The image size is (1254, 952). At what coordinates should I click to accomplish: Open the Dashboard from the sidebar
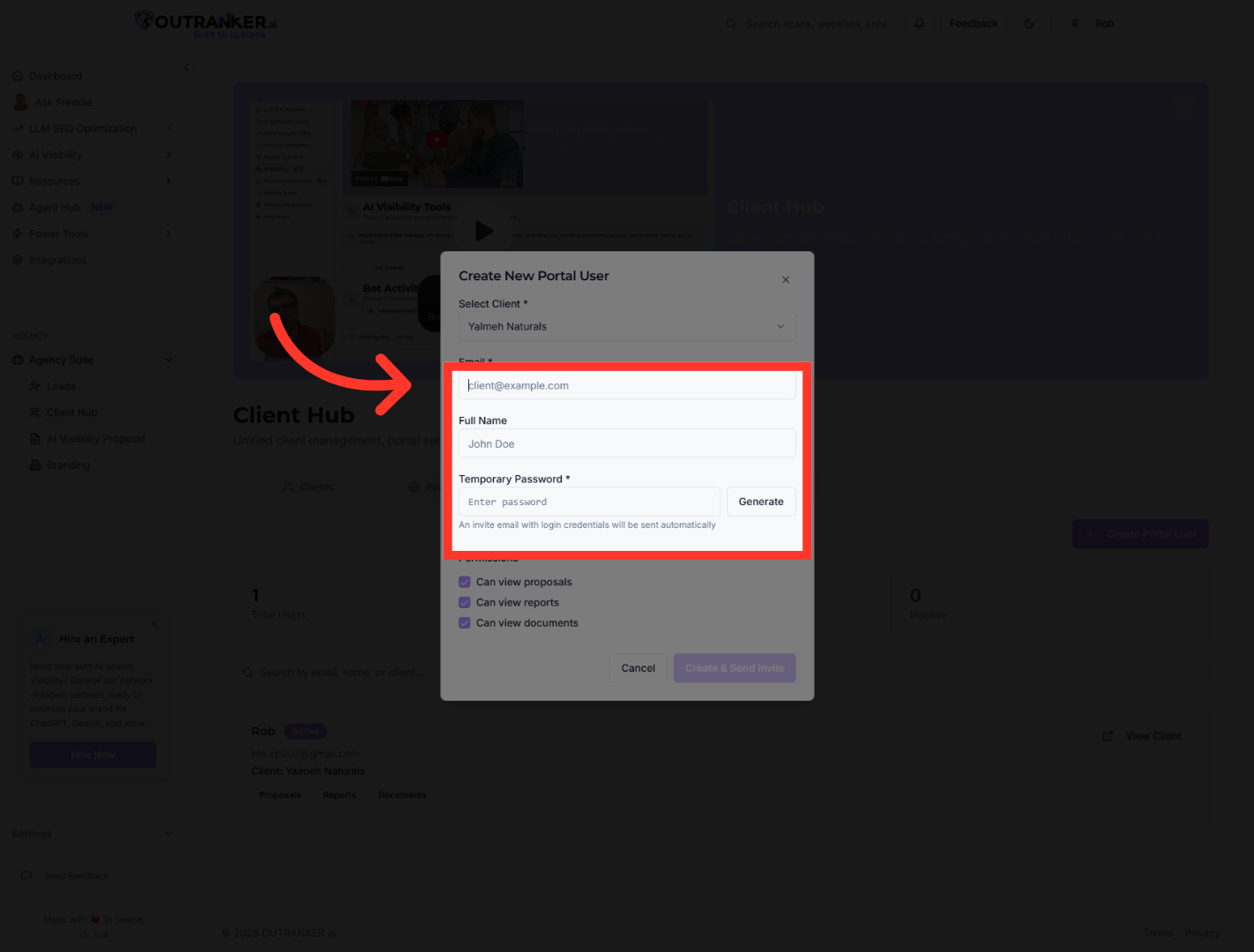[56, 75]
